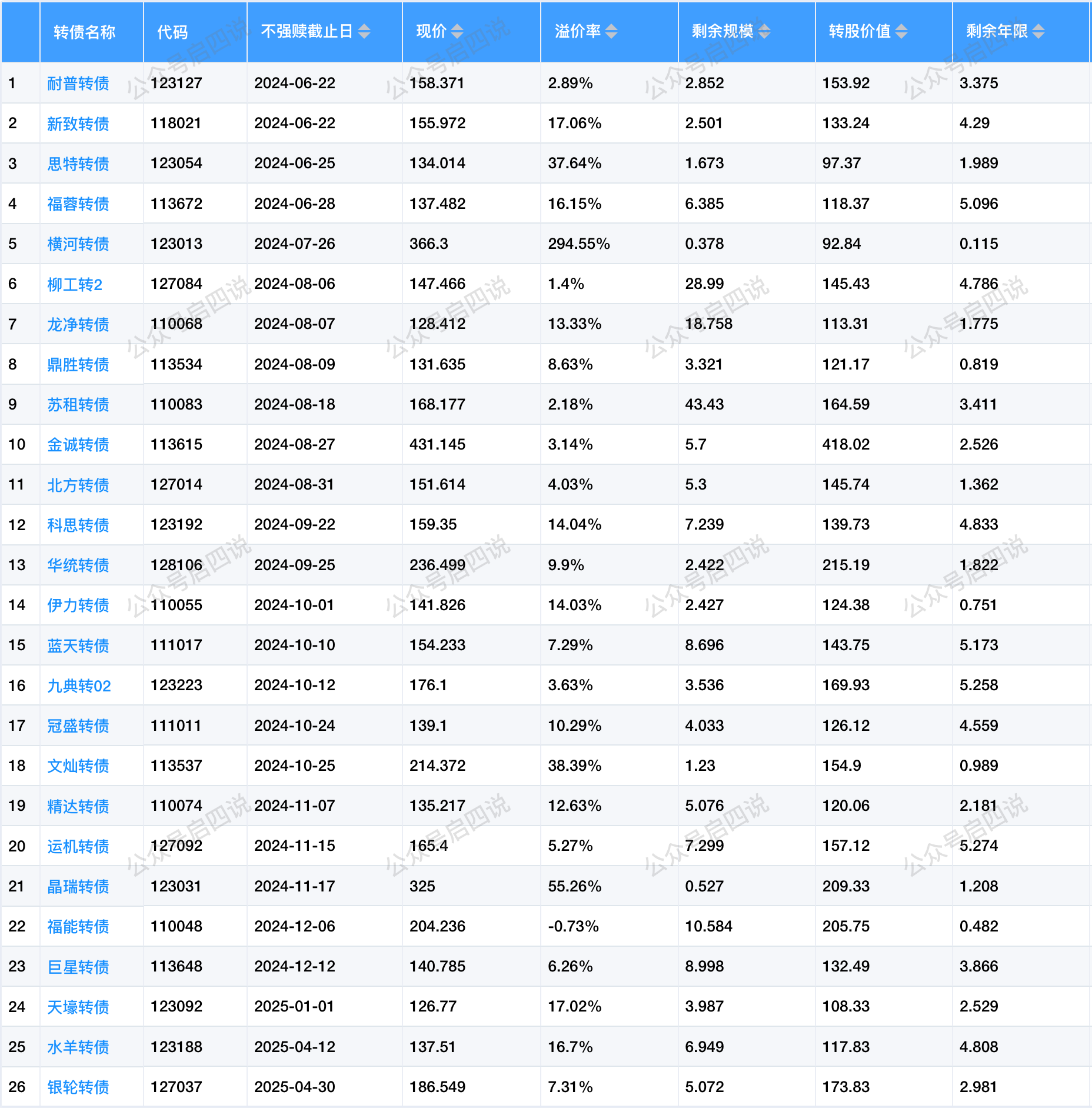Click the 九典转02 link

79,686
